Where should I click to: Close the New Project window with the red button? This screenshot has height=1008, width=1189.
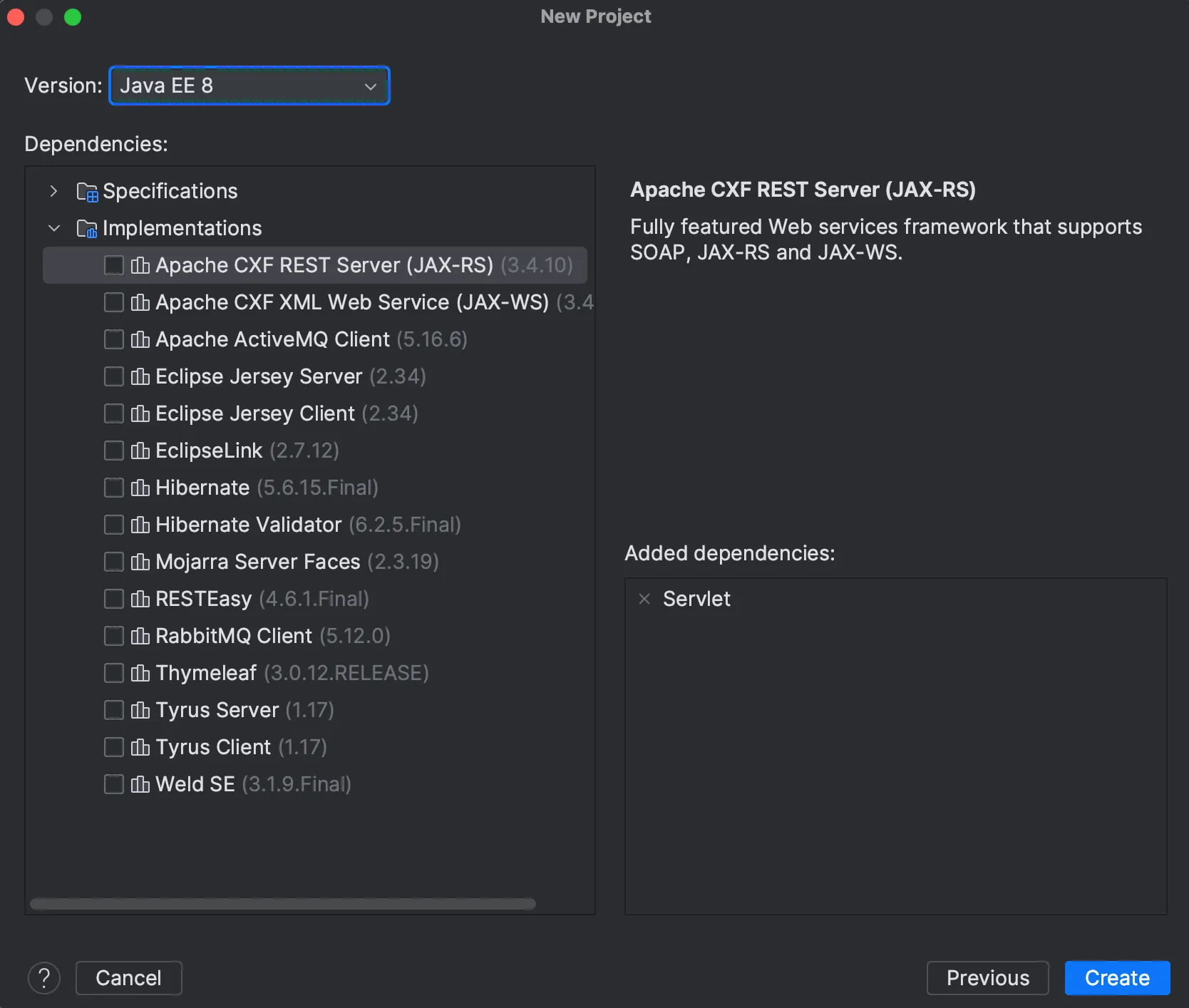16,17
